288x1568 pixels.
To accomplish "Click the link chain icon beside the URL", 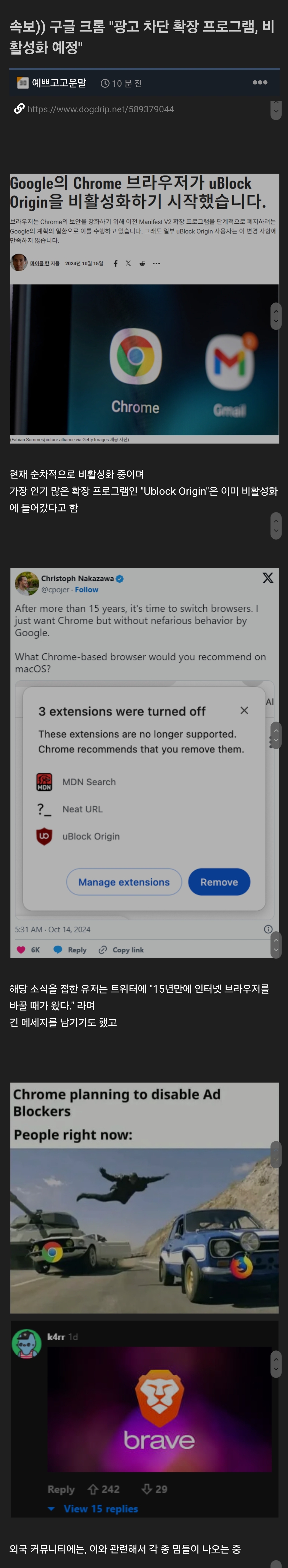I will (x=19, y=108).
